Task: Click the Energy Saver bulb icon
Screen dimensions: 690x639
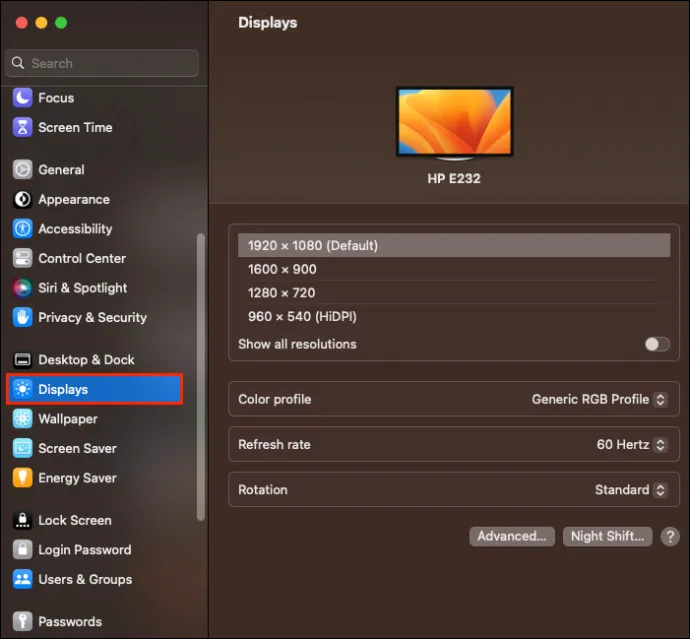Action: [22, 478]
